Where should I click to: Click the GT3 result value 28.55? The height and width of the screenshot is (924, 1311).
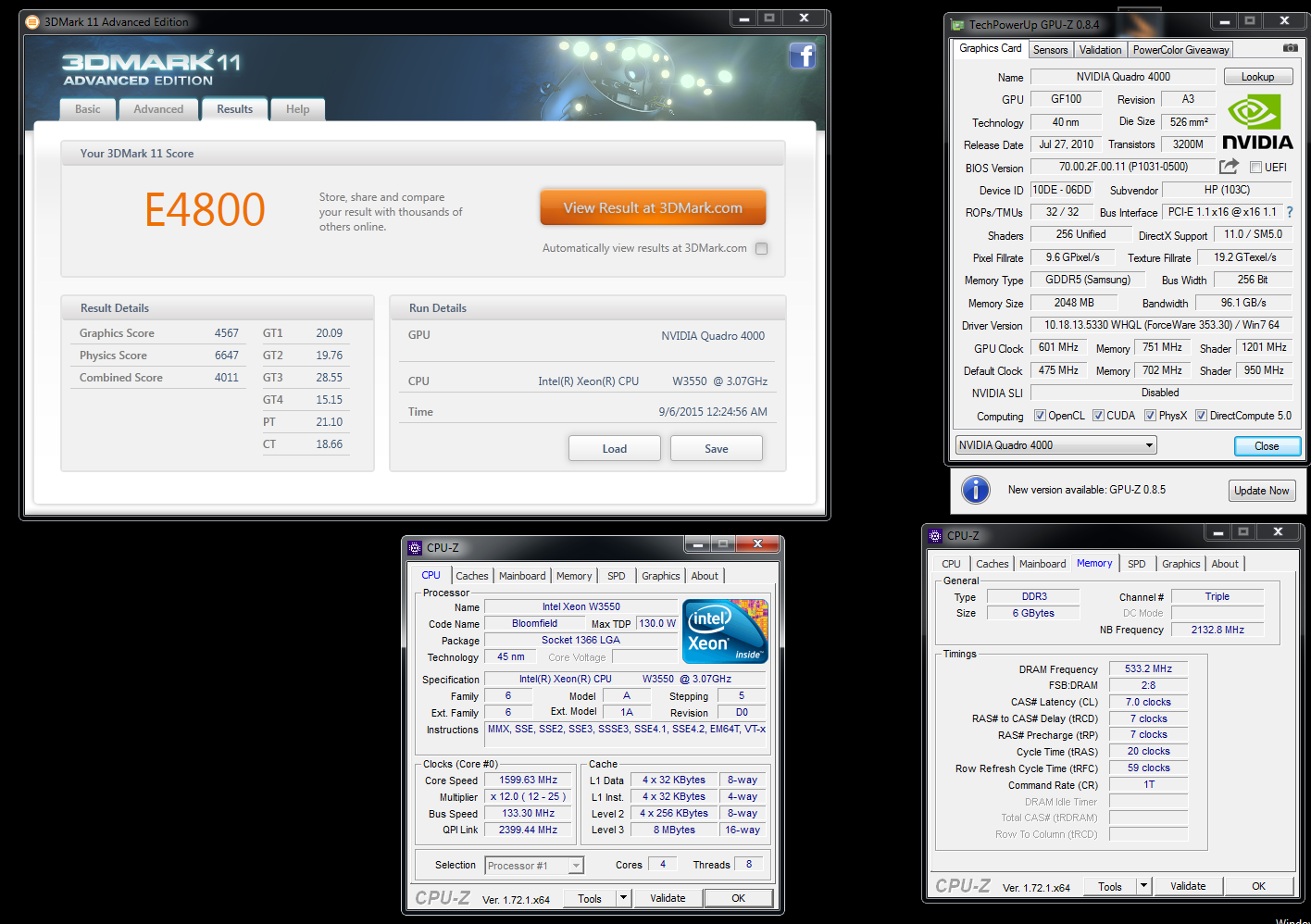click(x=329, y=378)
